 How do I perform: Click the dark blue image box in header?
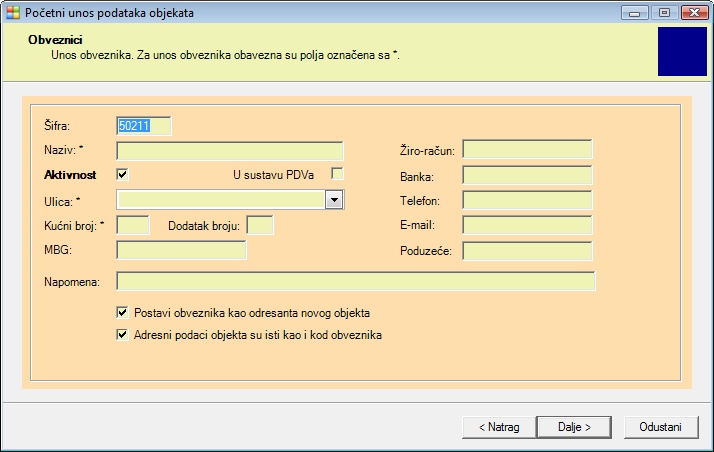(x=682, y=51)
